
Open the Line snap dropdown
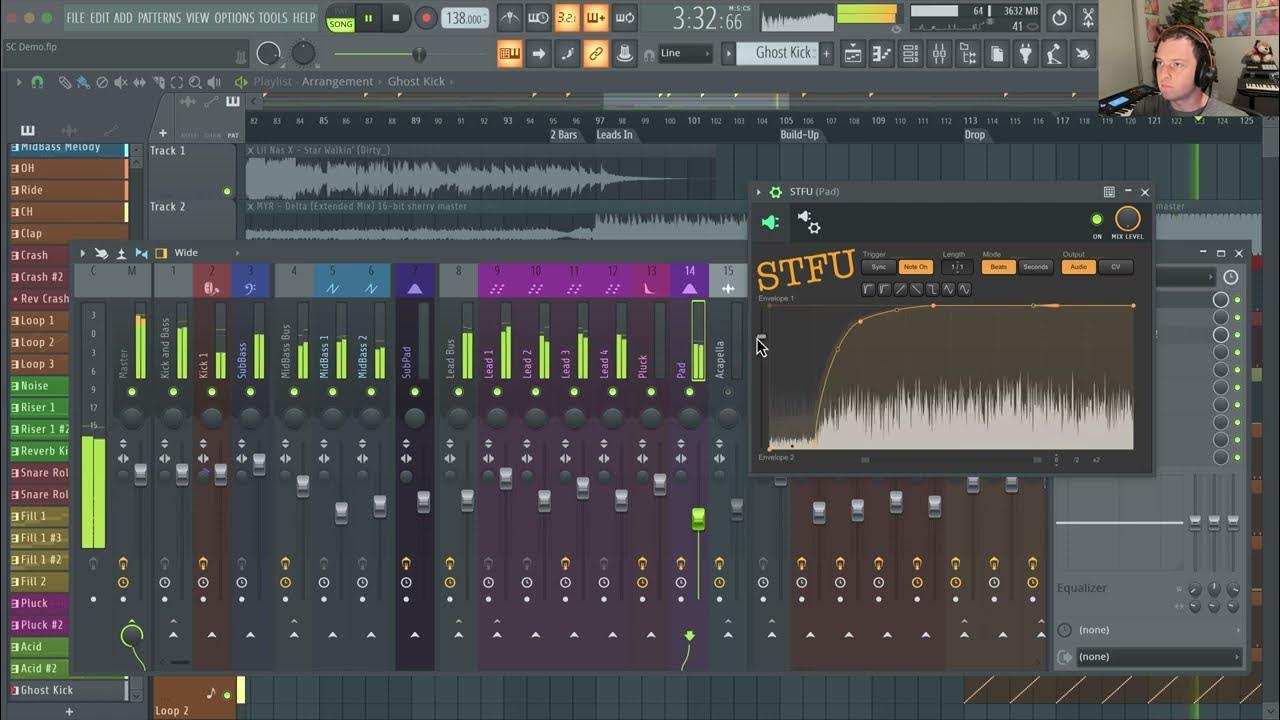685,54
